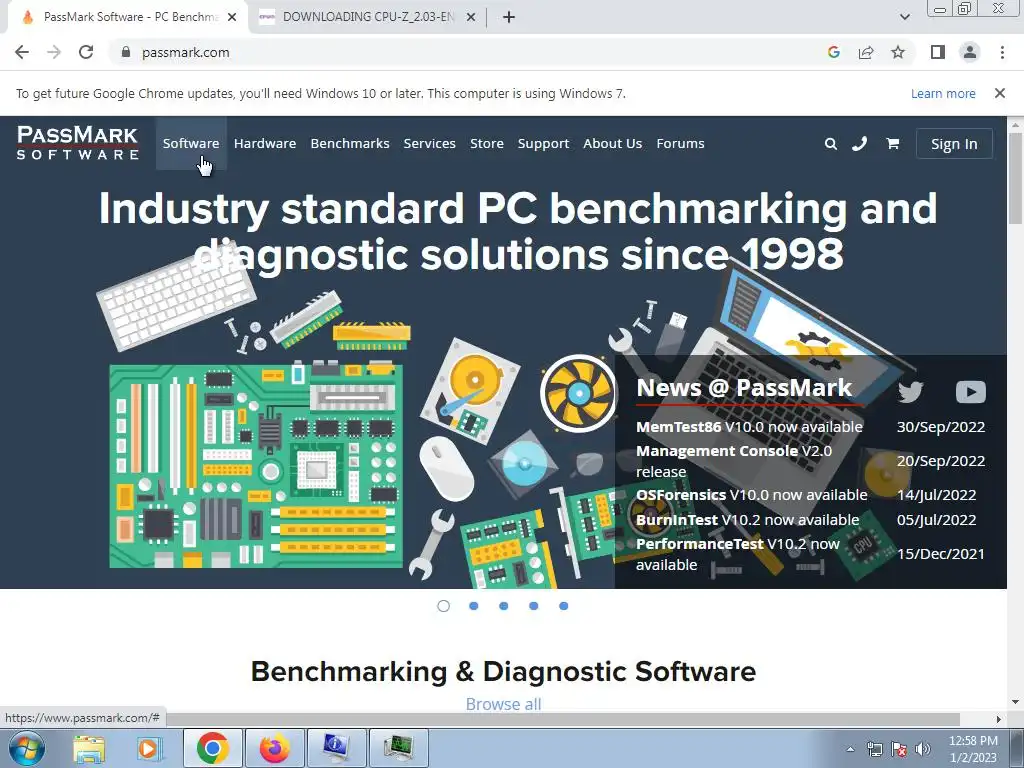Open the taskbar clock and date
The width and height of the screenshot is (1024, 768).
click(973, 749)
